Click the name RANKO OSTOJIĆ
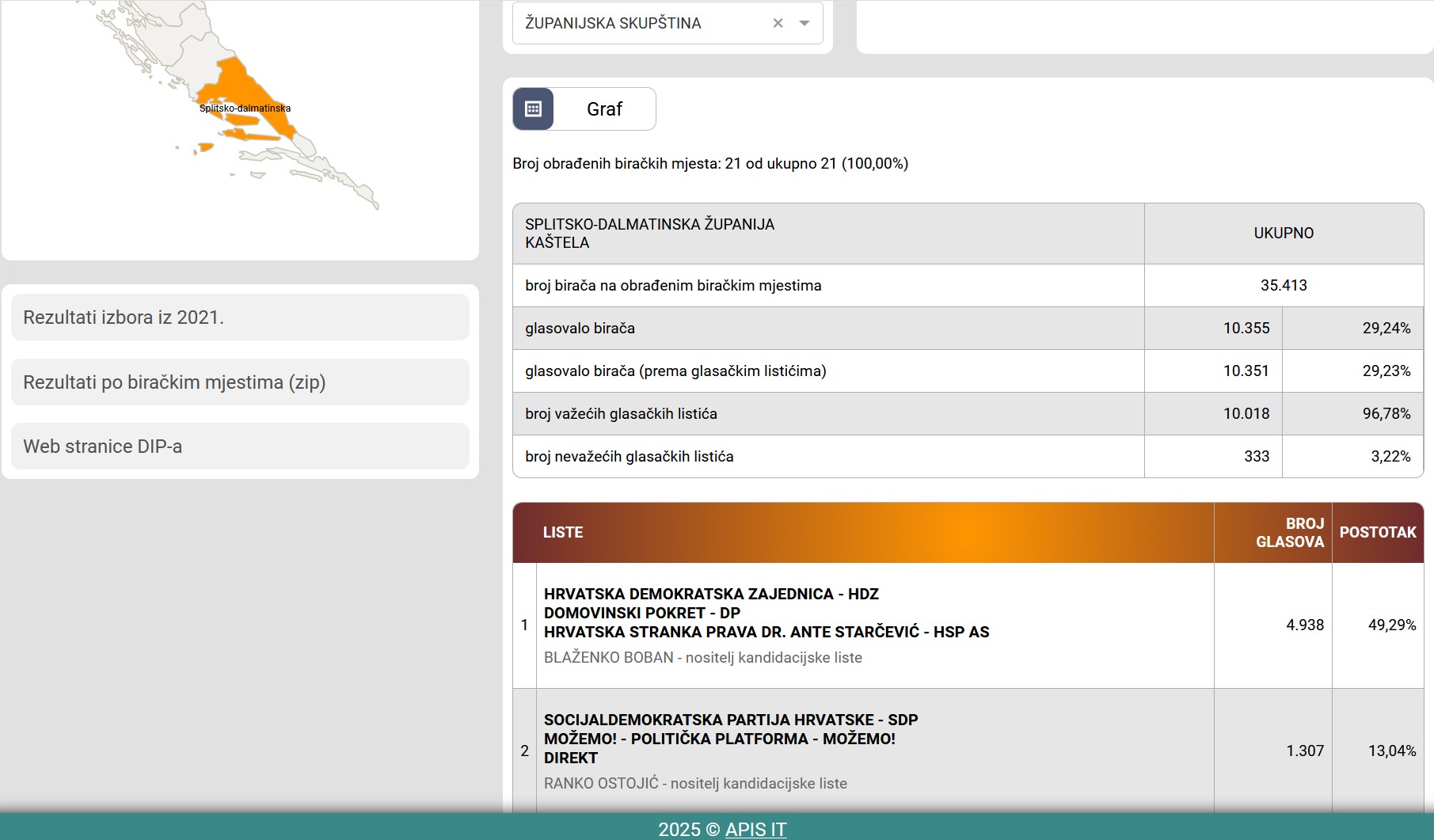Viewport: 1434px width, 840px height. [600, 784]
